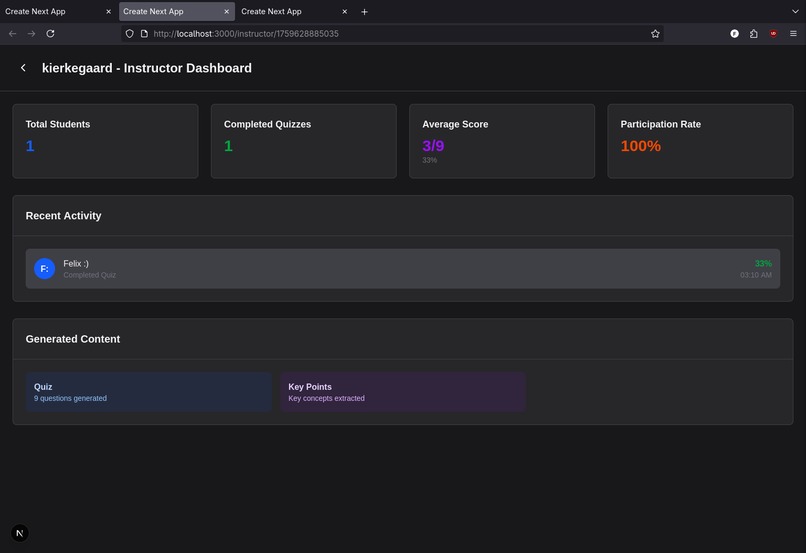Bookmark this page with the star icon

[655, 33]
